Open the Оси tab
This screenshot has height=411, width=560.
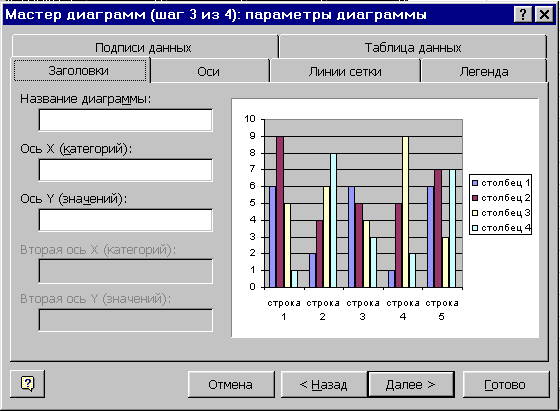click(209, 71)
